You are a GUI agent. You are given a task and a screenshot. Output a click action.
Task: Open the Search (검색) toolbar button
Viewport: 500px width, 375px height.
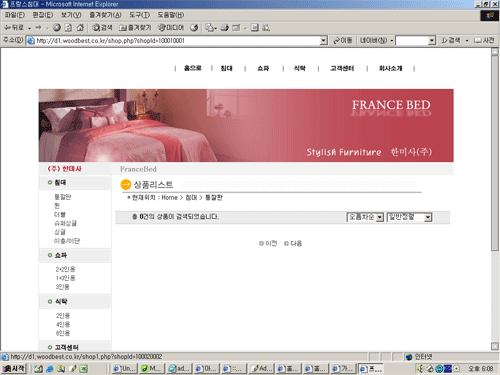pyautogui.click(x=102, y=28)
